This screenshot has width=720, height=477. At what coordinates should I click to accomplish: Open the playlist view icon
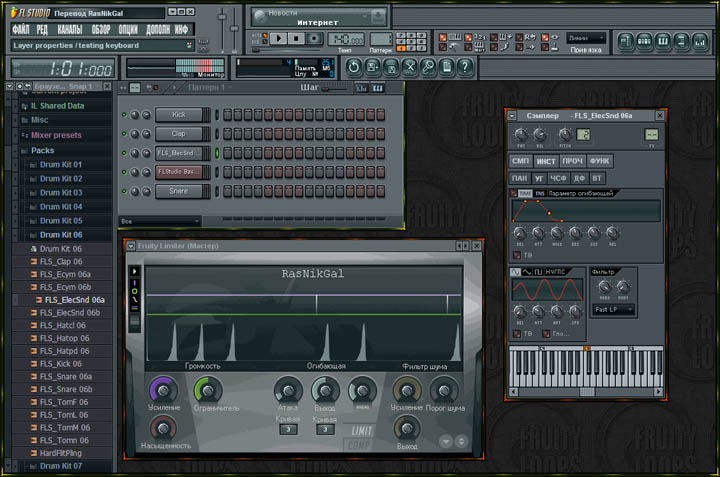click(x=625, y=42)
